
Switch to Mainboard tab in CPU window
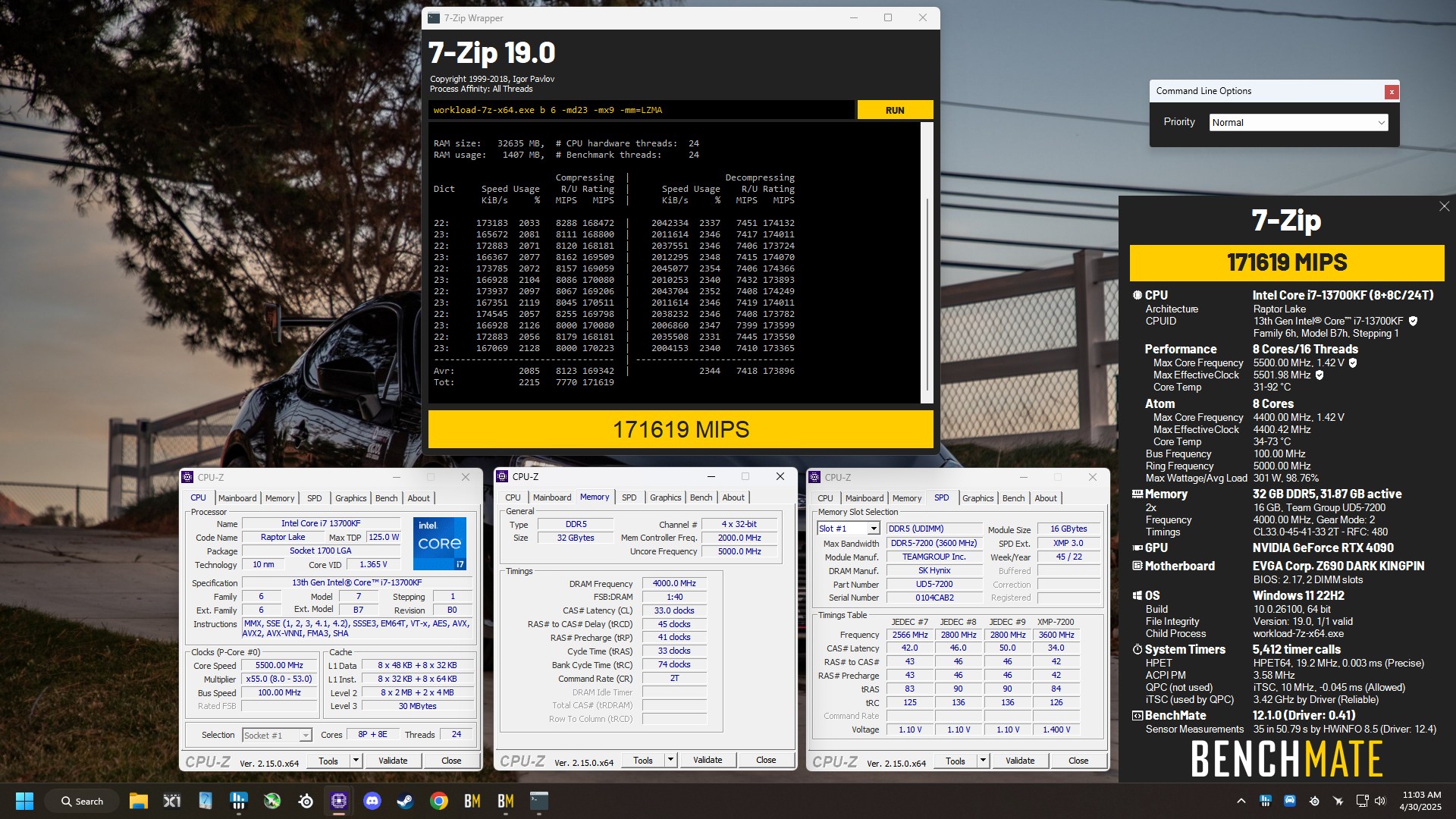[x=237, y=498]
